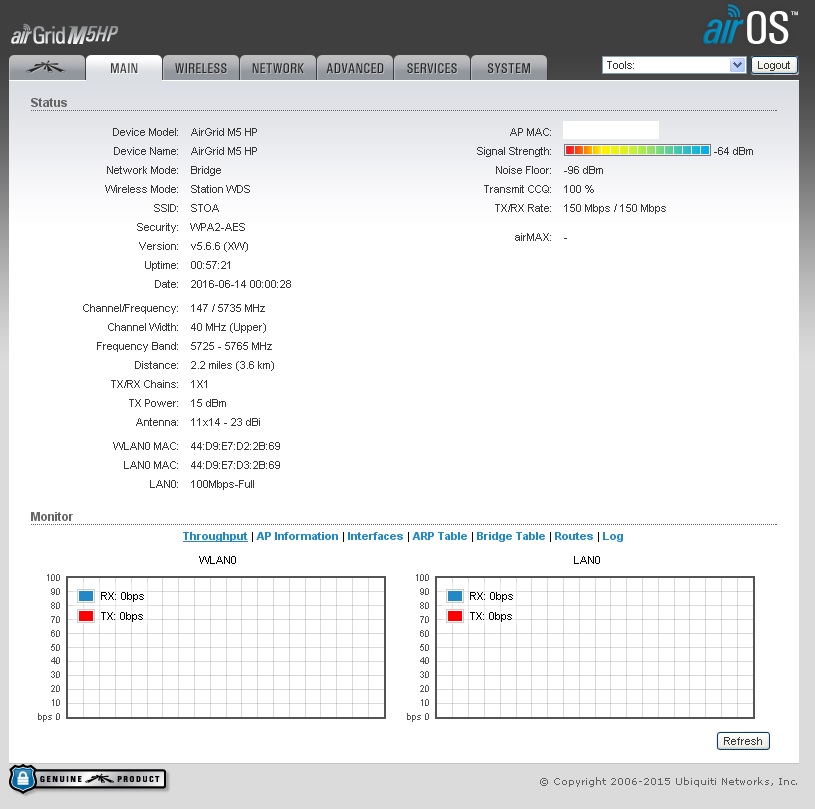Click the date value 2016-06-14 00:00:28
Image resolution: width=815 pixels, height=809 pixels.
241,284
